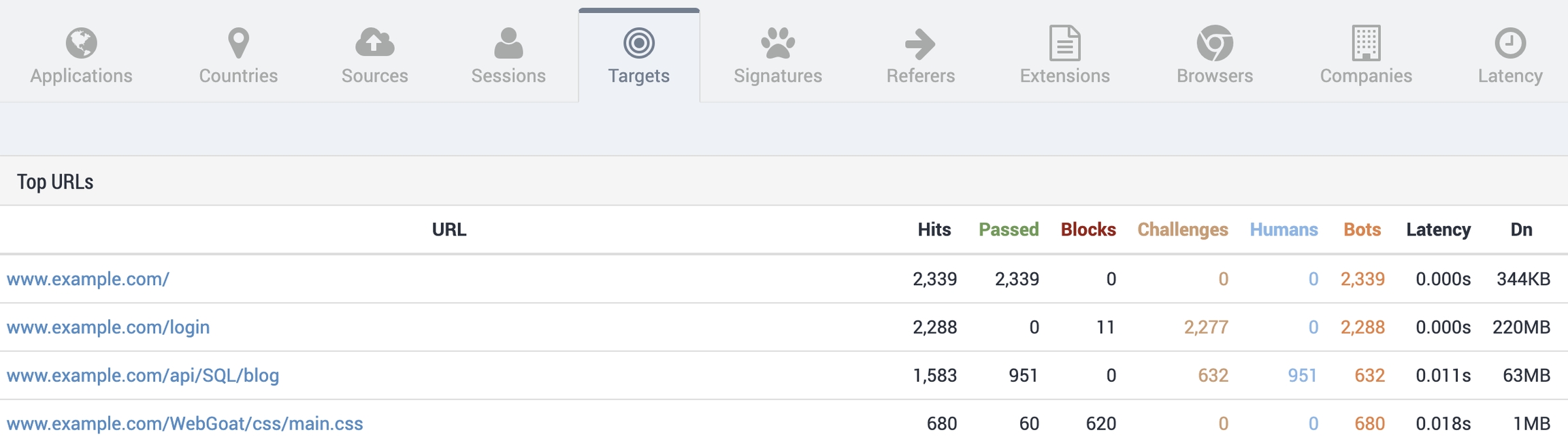Image resolution: width=1568 pixels, height=441 pixels.
Task: Follow the www.example.com/api/SQL/blog link
Action: [143, 376]
